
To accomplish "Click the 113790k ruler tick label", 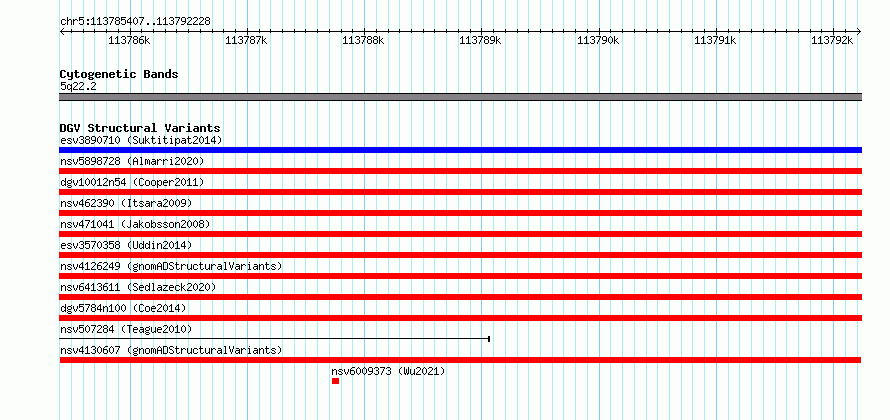I will [x=598, y=40].
